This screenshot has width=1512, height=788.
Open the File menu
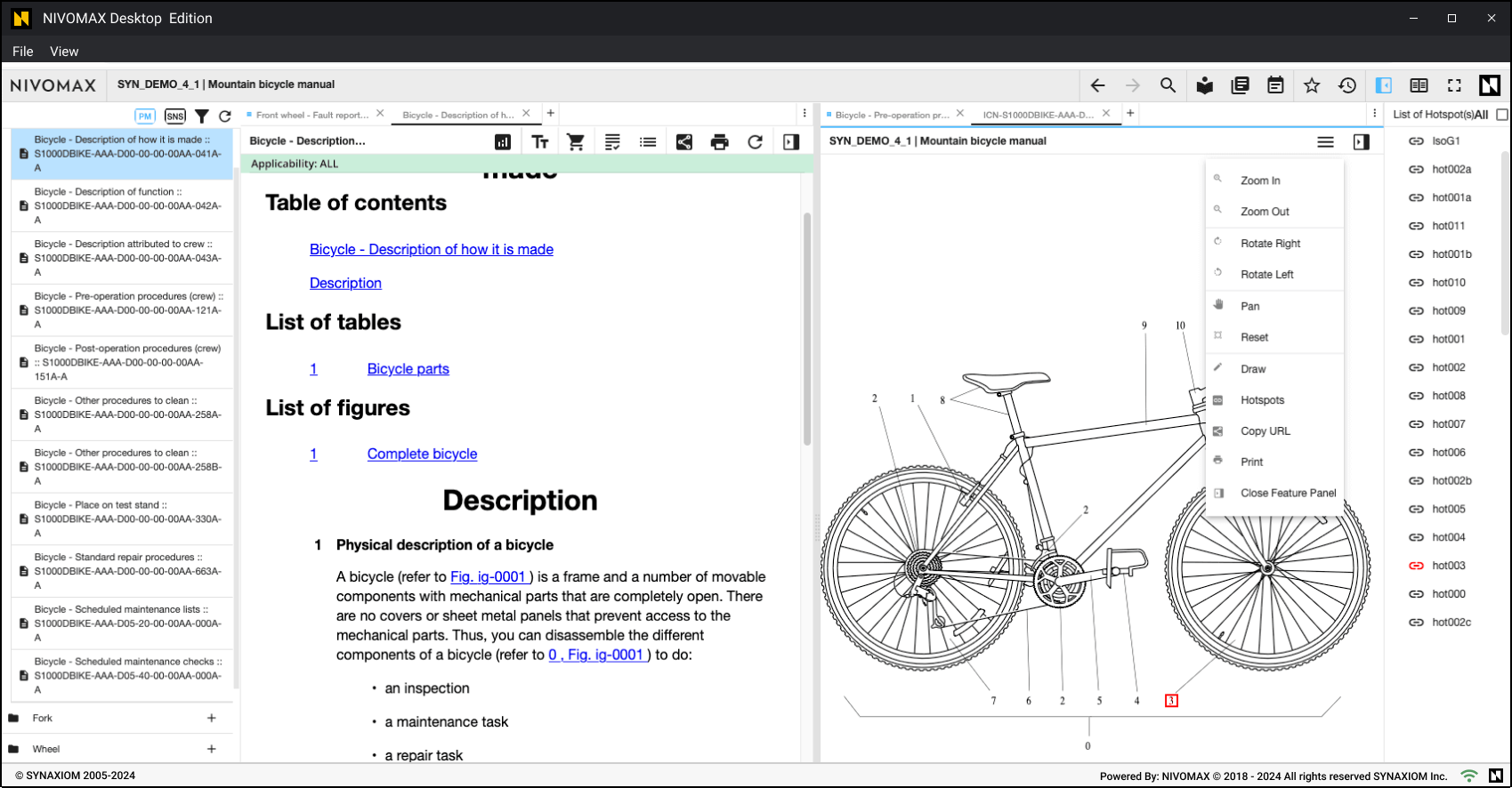pyautogui.click(x=23, y=52)
